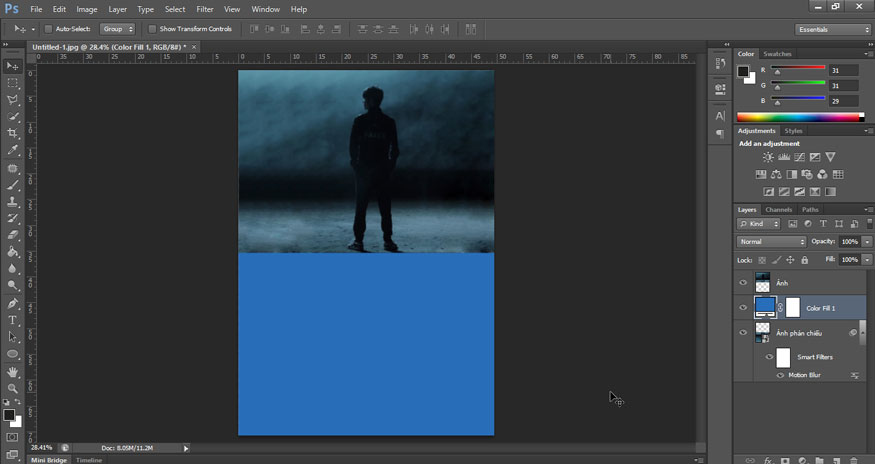Select the Polygonal Lasso tool
Viewport: 875px width, 464px height.
pyautogui.click(x=12, y=99)
